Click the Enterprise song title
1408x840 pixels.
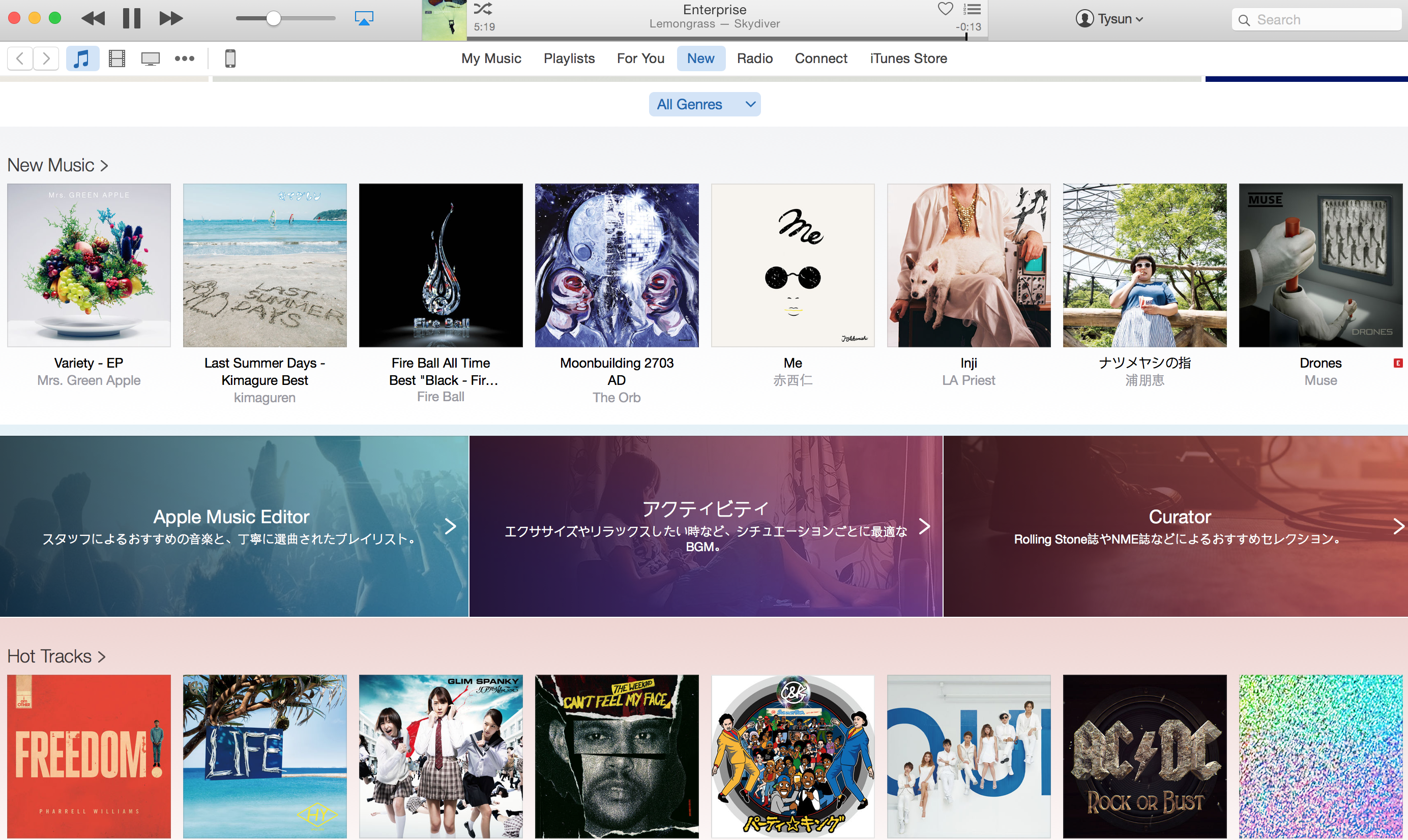(x=715, y=9)
